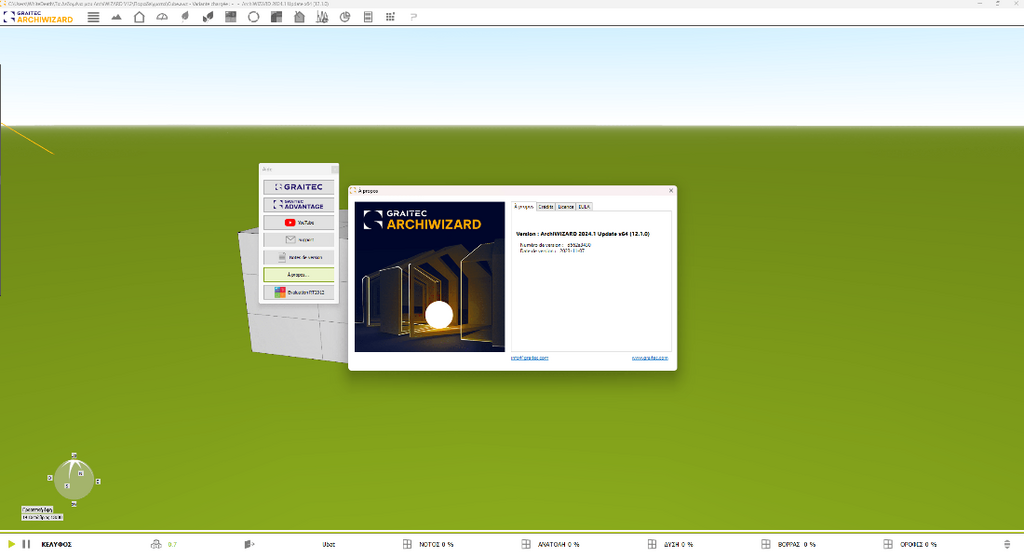Click the expand arrows at status bar end
This screenshot has height=557, width=1024.
(x=1007, y=544)
